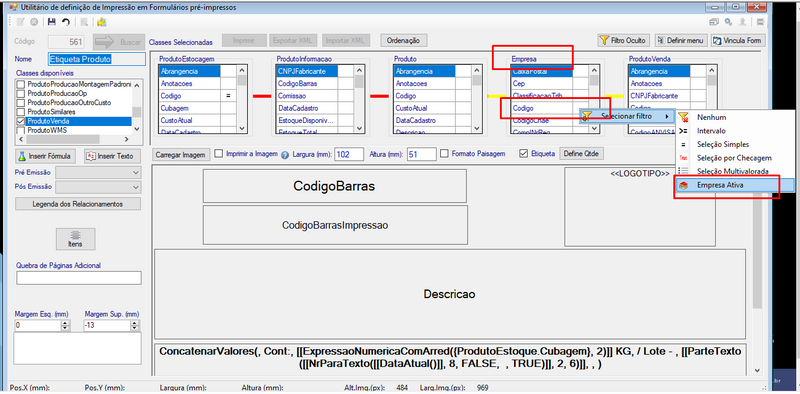Screen dimensions: 800x394
Task: Select DataCadastro in ProdutoInformacao list
Action: [307, 108]
